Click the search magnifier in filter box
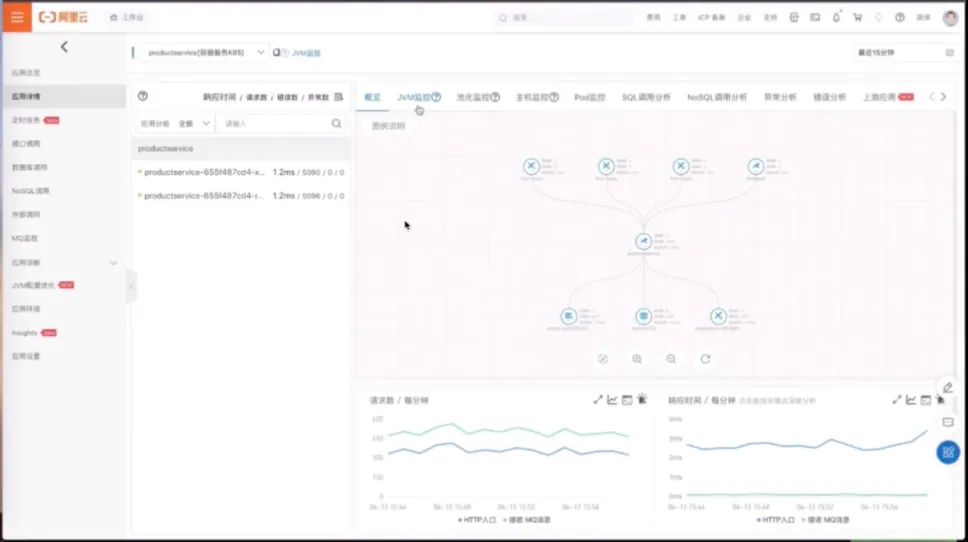The image size is (968, 542). (x=336, y=123)
